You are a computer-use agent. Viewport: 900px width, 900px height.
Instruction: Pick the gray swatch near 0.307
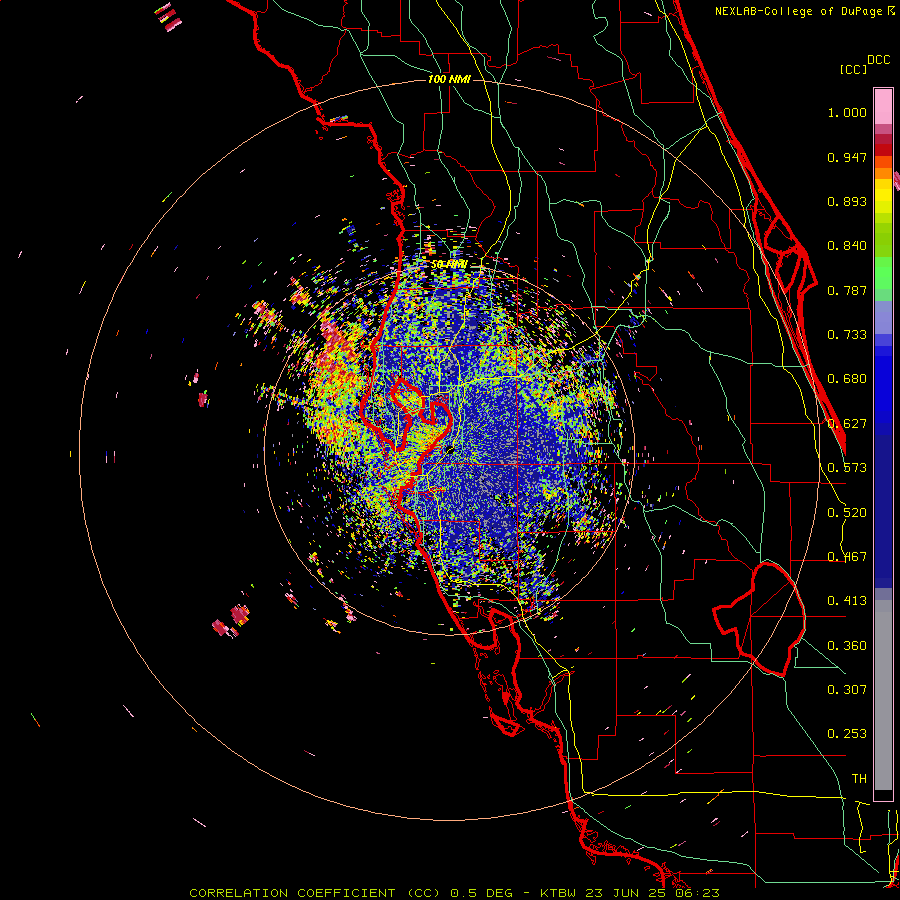pos(883,695)
